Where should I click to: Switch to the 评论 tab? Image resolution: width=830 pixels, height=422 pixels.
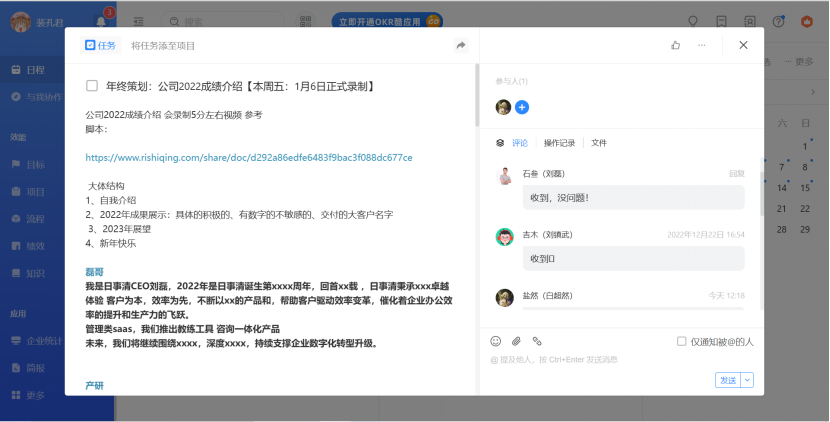(x=520, y=143)
